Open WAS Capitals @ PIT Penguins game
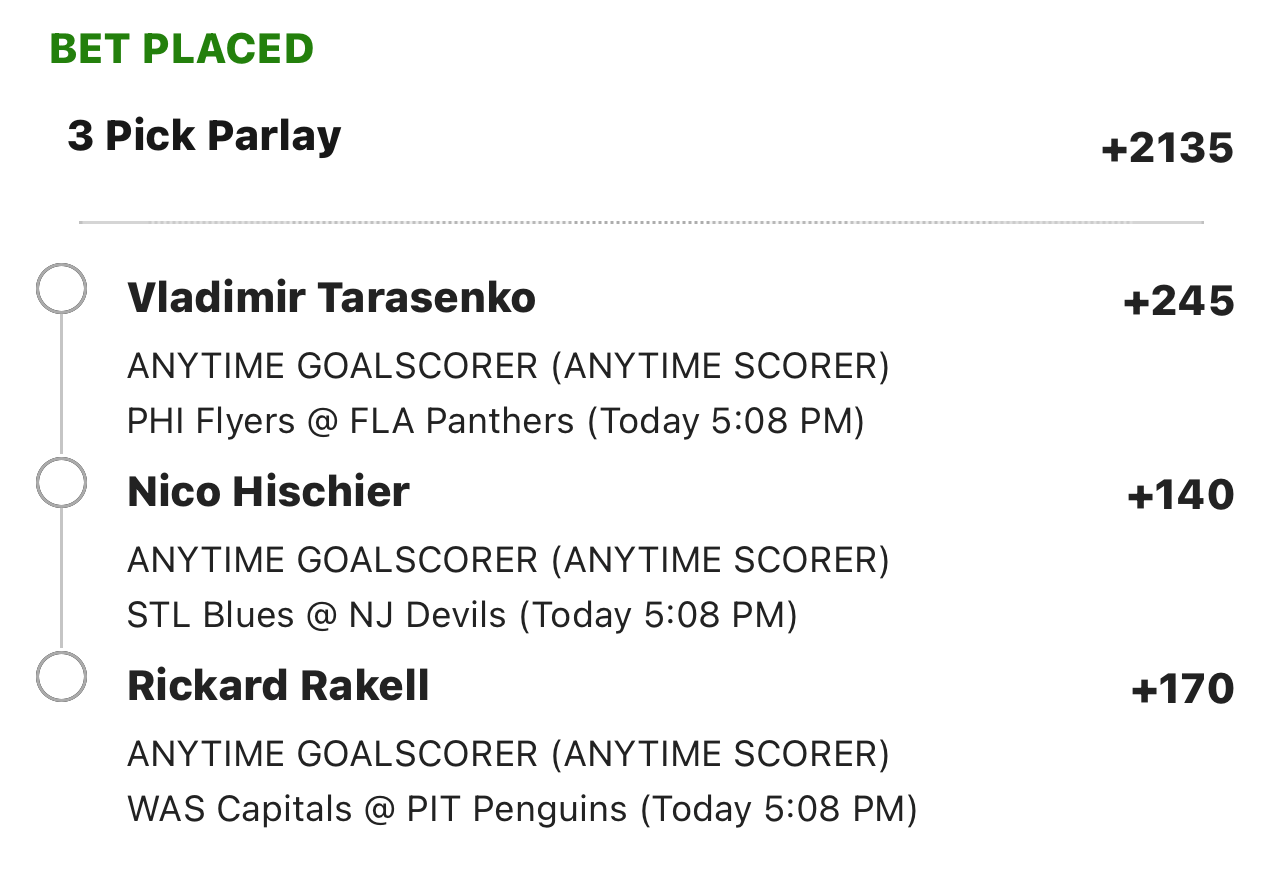The height and width of the screenshot is (872, 1284). click(522, 809)
